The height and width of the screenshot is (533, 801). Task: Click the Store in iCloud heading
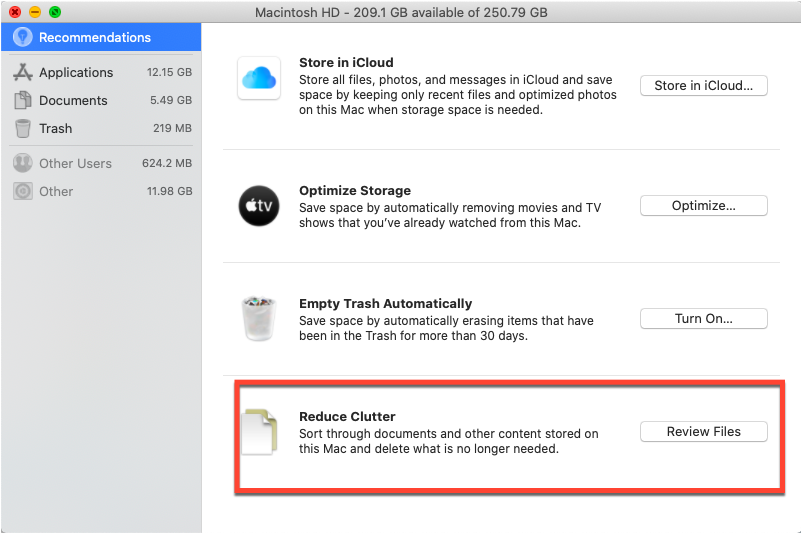(x=346, y=62)
